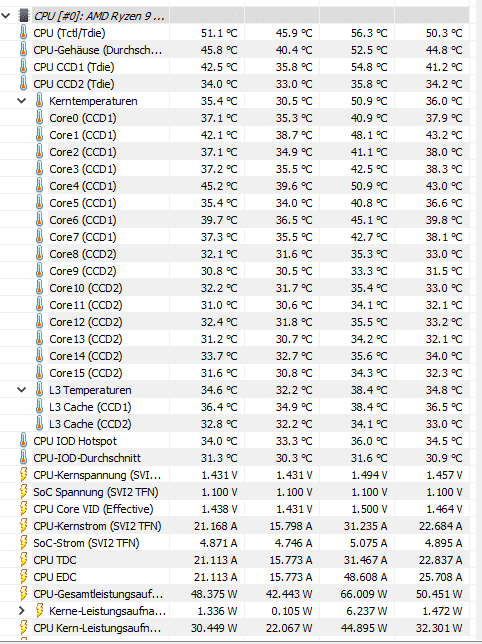Click thermometer icon of Core0 (CCD1)
Image resolution: width=482 pixels, height=644 pixels.
[x=39, y=118]
